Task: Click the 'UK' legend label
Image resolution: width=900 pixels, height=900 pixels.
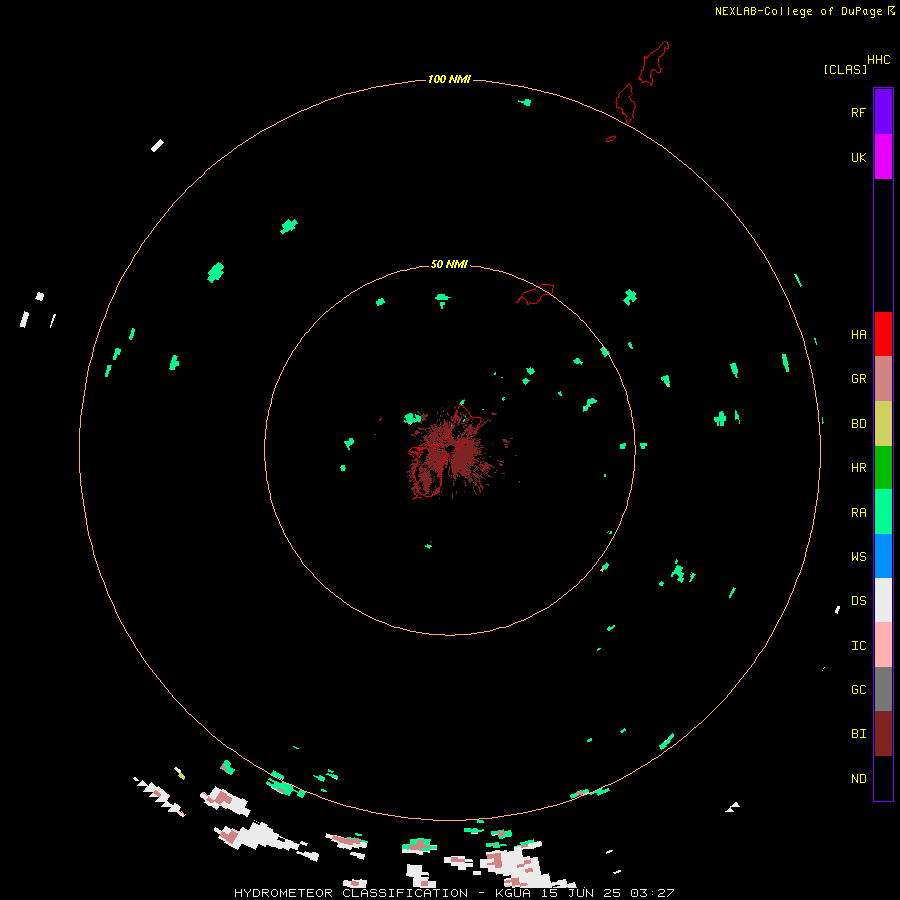Action: [x=858, y=157]
